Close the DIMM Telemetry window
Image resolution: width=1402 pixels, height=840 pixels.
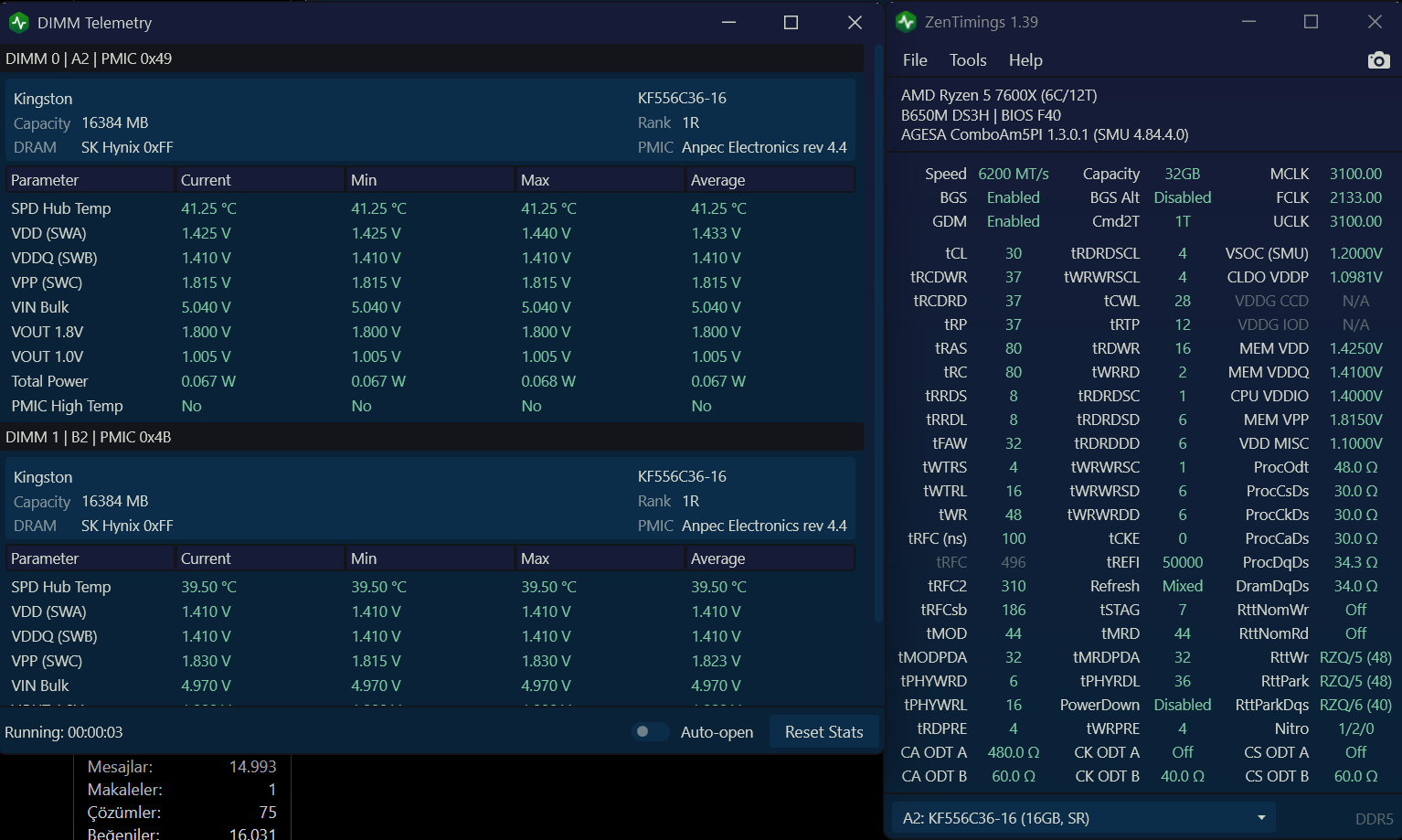855,23
